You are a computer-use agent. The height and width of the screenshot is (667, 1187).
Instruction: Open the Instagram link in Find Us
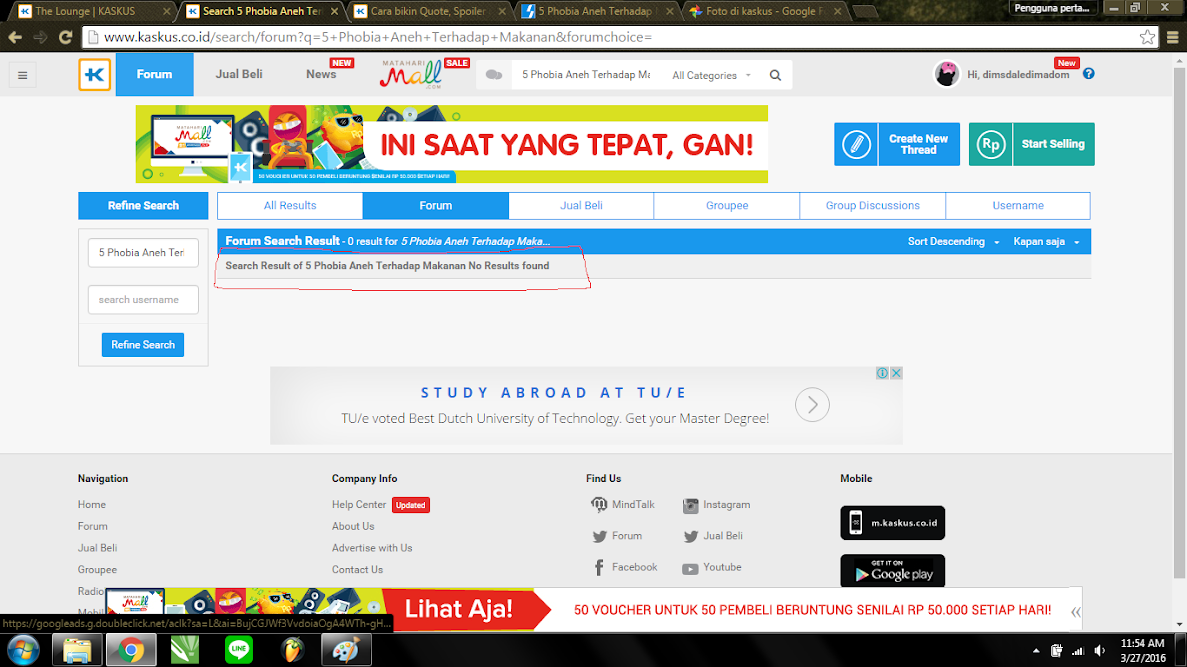click(x=716, y=505)
